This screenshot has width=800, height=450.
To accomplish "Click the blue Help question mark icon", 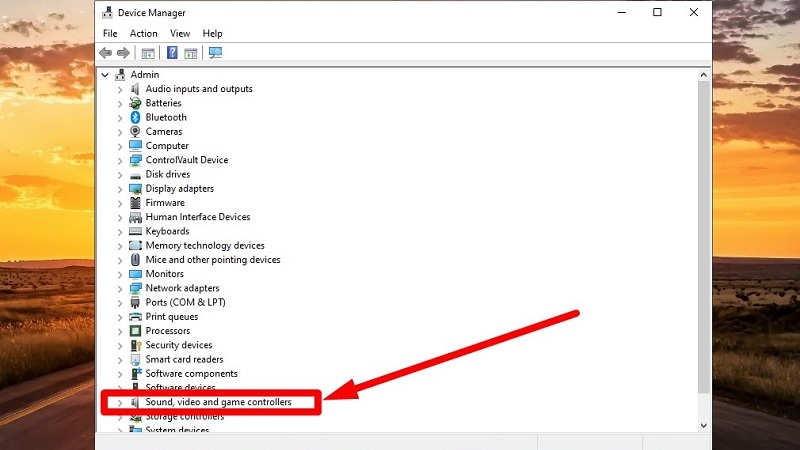I will click(172, 53).
